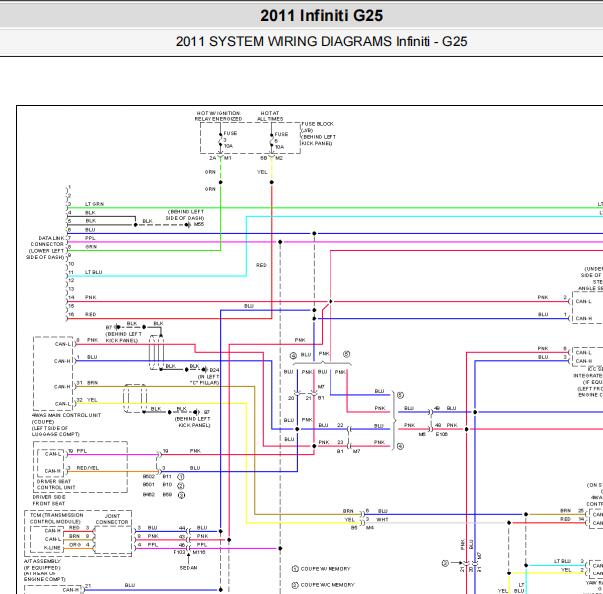Click the "DRIVER SIDE FRONT SEAT" label

coord(49,500)
